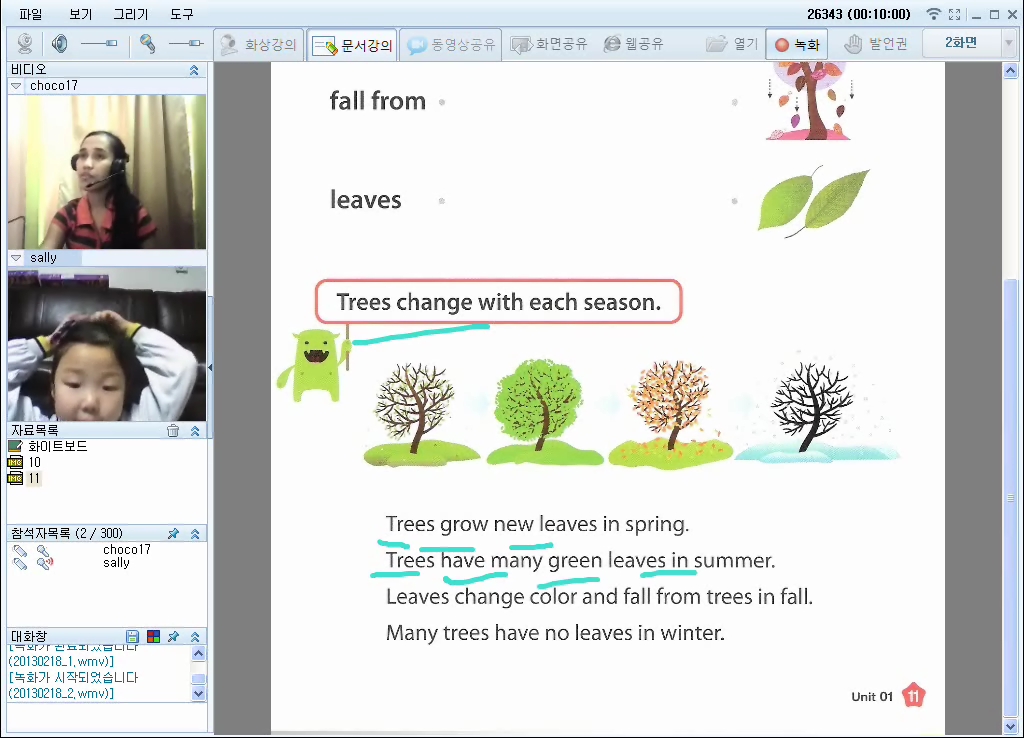
Task: Switch to the 문서강의 tab
Action: (352, 45)
